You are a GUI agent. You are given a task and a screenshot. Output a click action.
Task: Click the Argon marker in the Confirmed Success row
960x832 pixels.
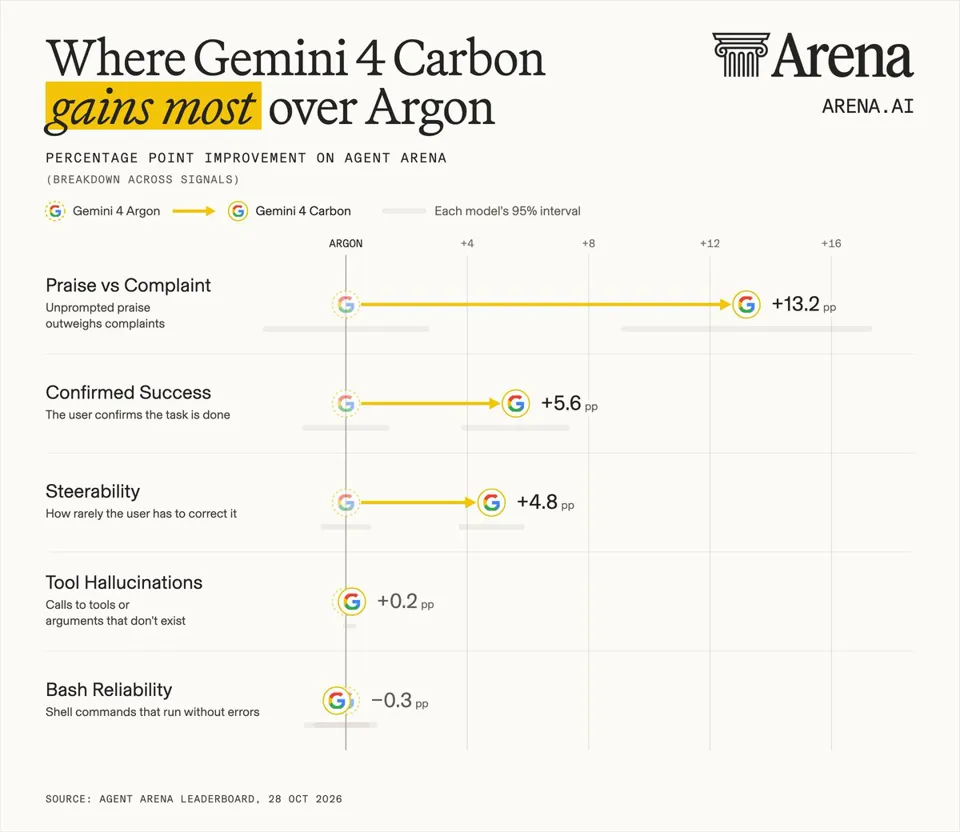coord(346,403)
